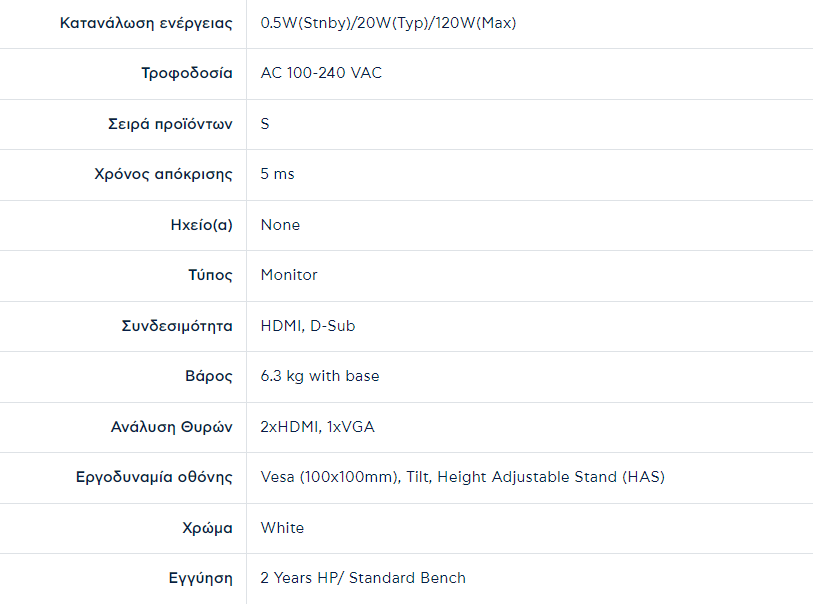Click the "Σειρά προϊόντων" label

[170, 124]
